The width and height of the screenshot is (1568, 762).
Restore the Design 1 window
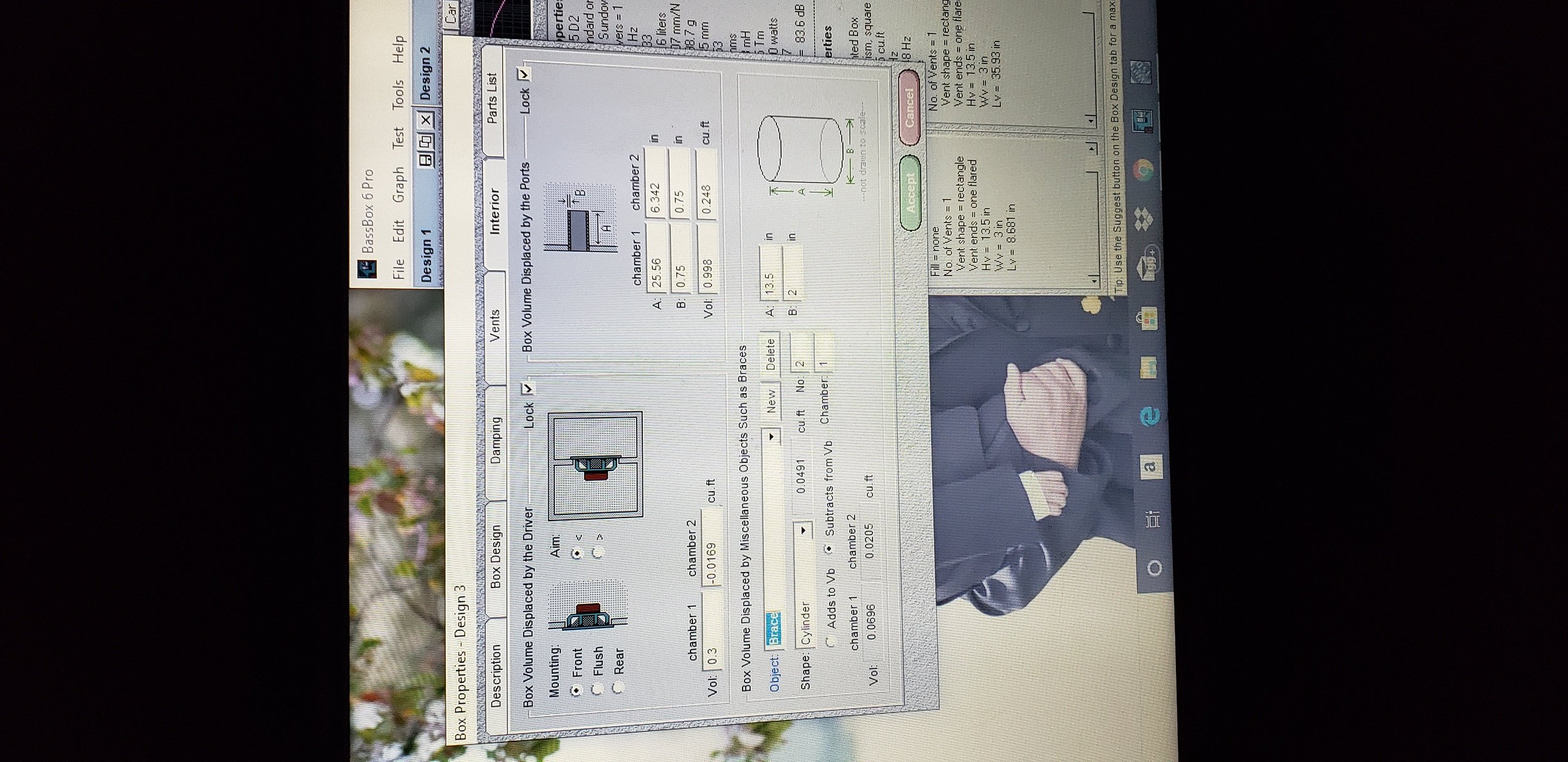coord(425,140)
